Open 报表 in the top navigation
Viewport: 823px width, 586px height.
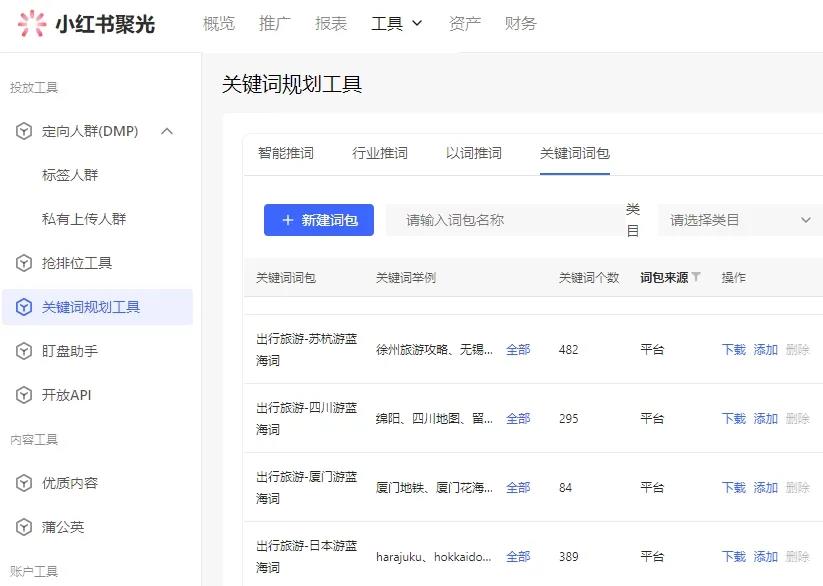pyautogui.click(x=331, y=23)
